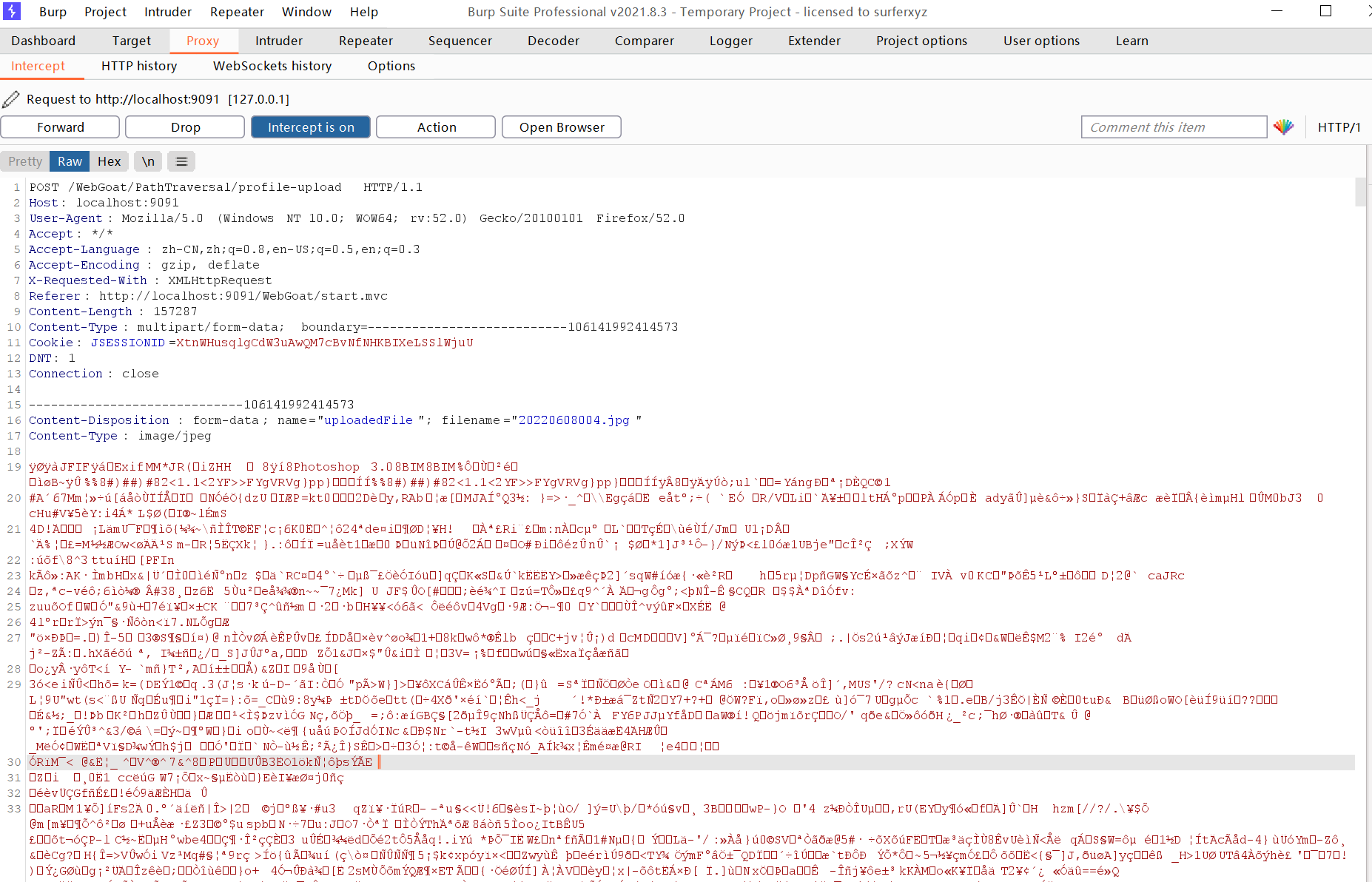Open the Comparer tab
Screen dimensions: 1372x882
coord(644,41)
